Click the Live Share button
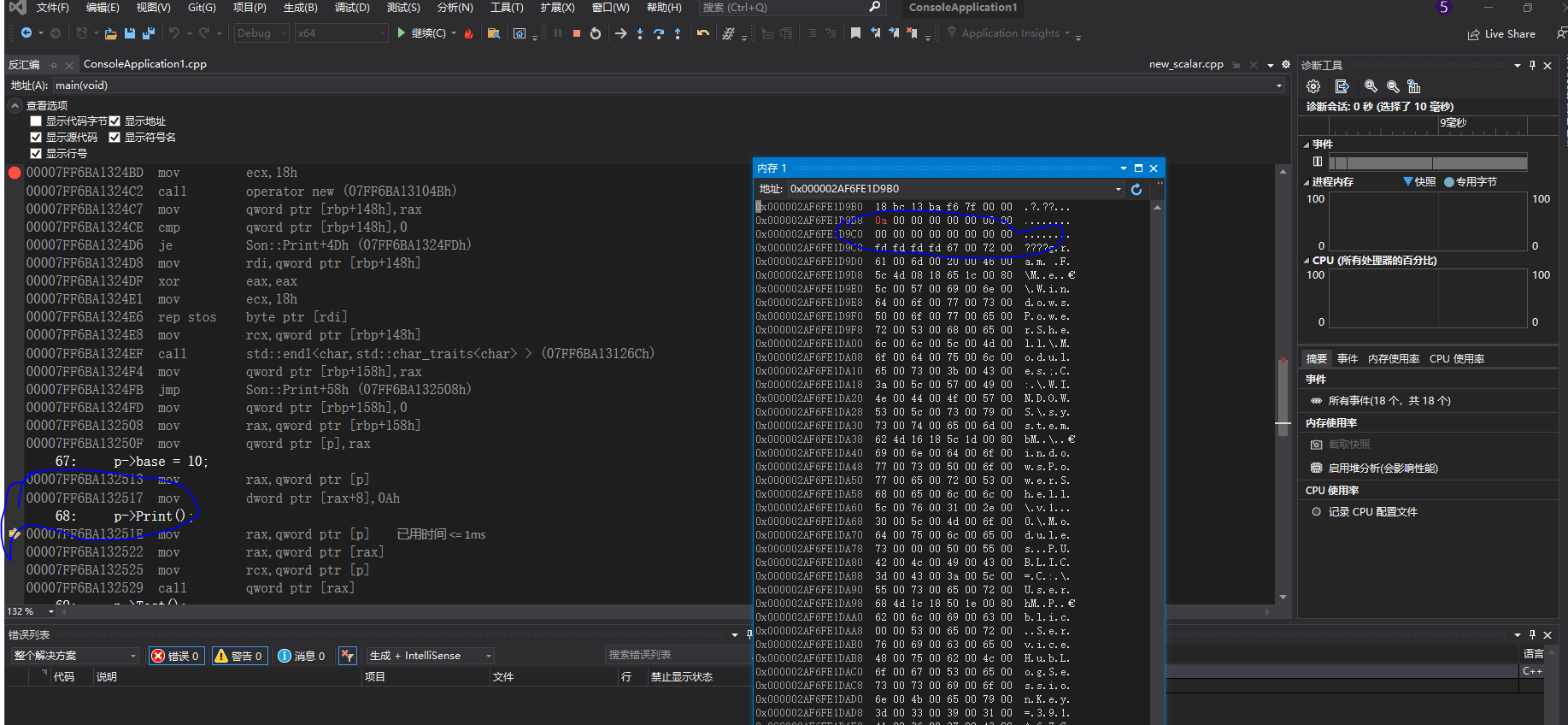Image resolution: width=1568 pixels, height=725 pixels. pyautogui.click(x=1501, y=34)
